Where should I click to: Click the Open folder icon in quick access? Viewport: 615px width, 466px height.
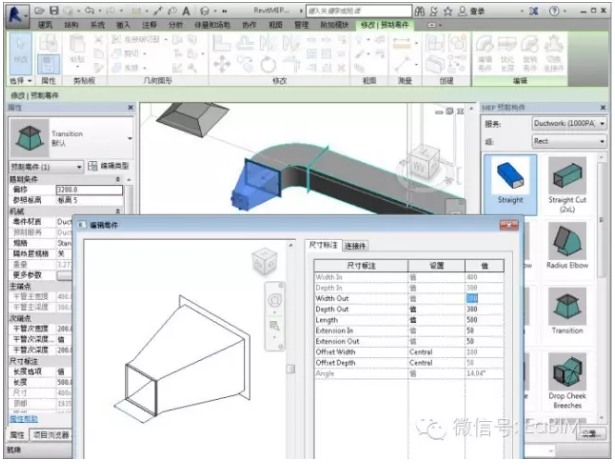pyautogui.click(x=39, y=11)
